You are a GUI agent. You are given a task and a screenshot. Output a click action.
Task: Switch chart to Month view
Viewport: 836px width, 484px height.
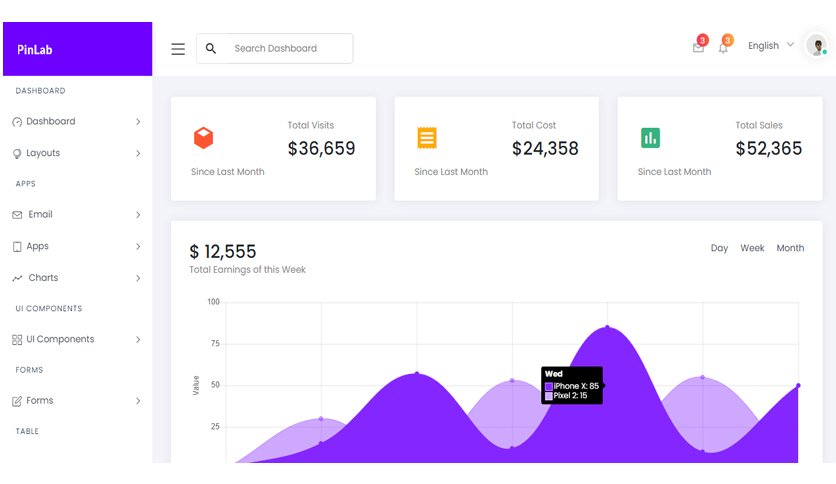coord(790,248)
